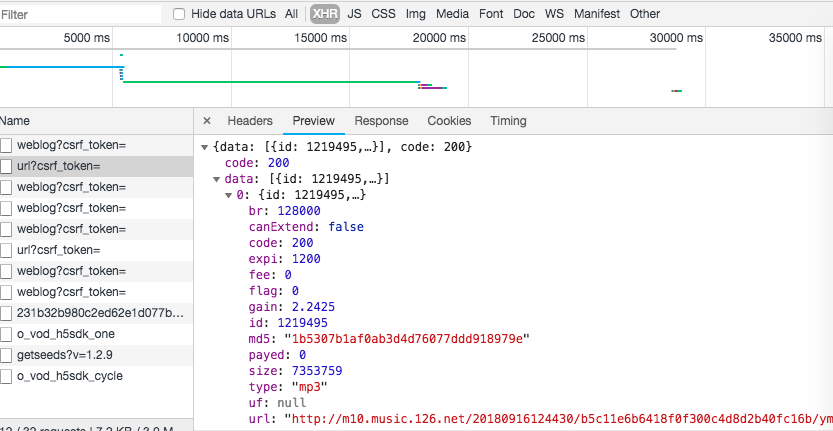The width and height of the screenshot is (833, 431).
Task: Show the Timing tab
Action: (x=508, y=121)
